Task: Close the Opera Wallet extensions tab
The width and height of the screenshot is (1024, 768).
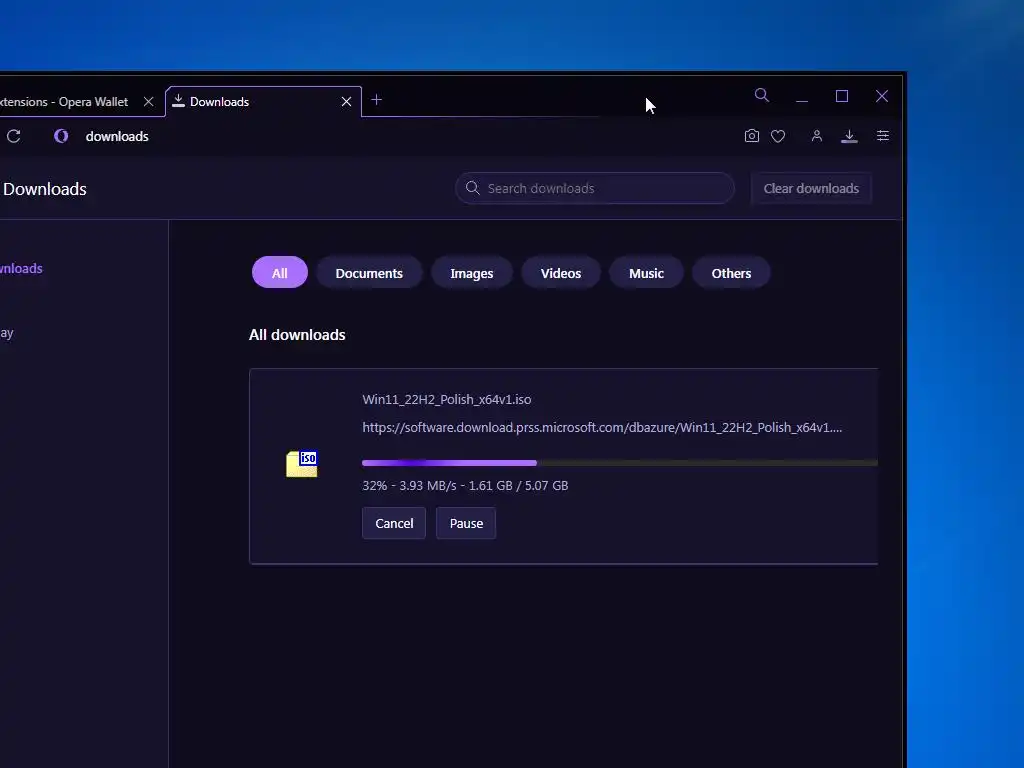Action: tap(148, 102)
